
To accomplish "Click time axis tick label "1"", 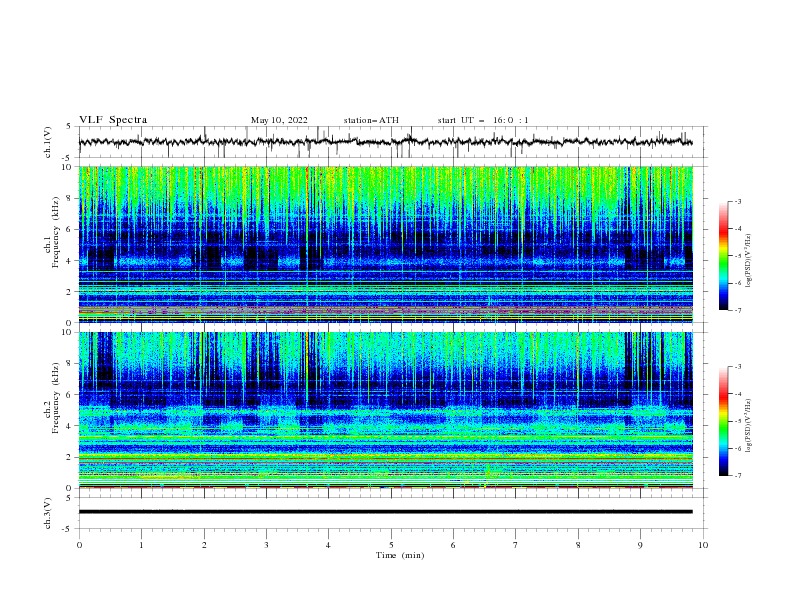I will tap(141, 545).
